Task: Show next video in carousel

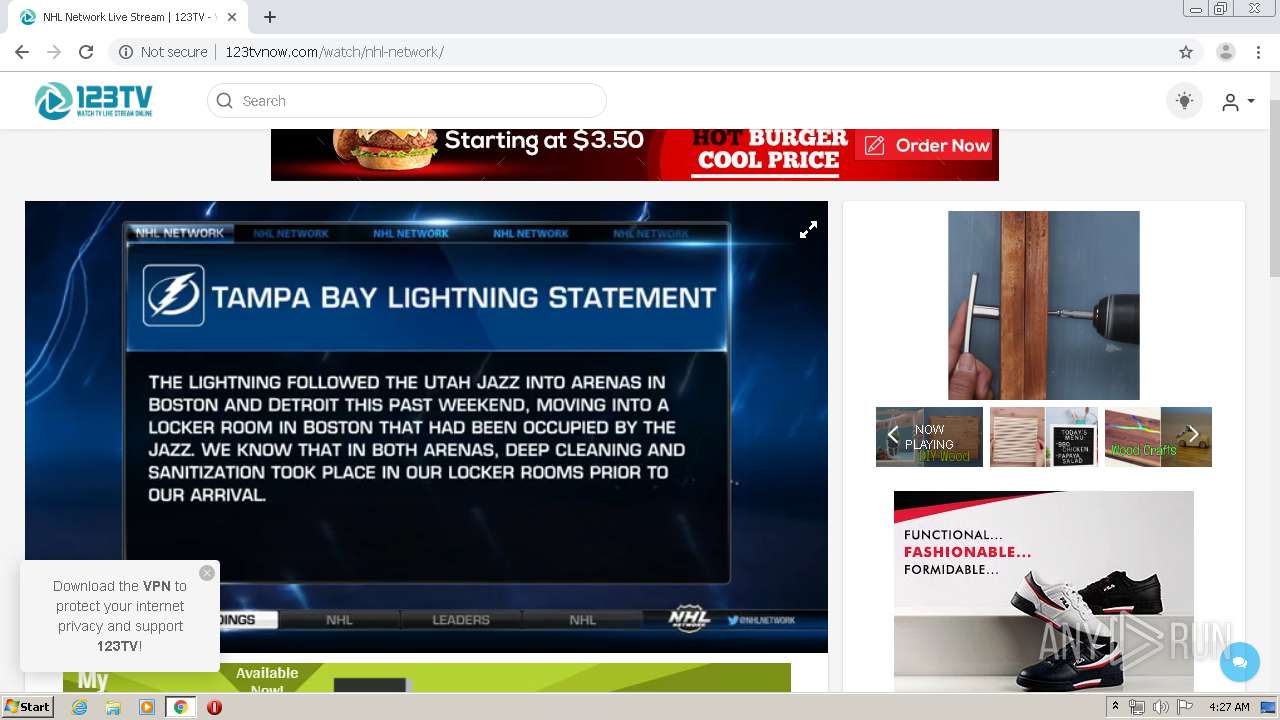Action: pyautogui.click(x=1193, y=435)
